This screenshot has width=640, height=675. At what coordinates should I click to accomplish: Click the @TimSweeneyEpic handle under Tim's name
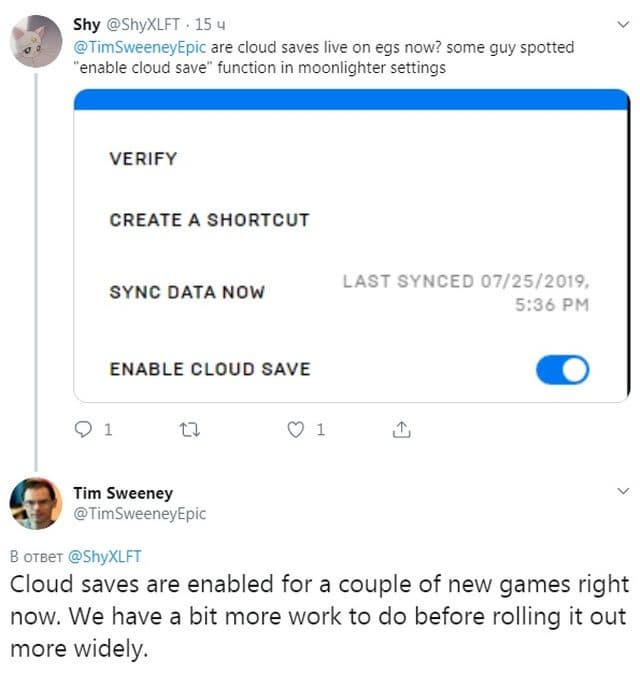point(139,513)
